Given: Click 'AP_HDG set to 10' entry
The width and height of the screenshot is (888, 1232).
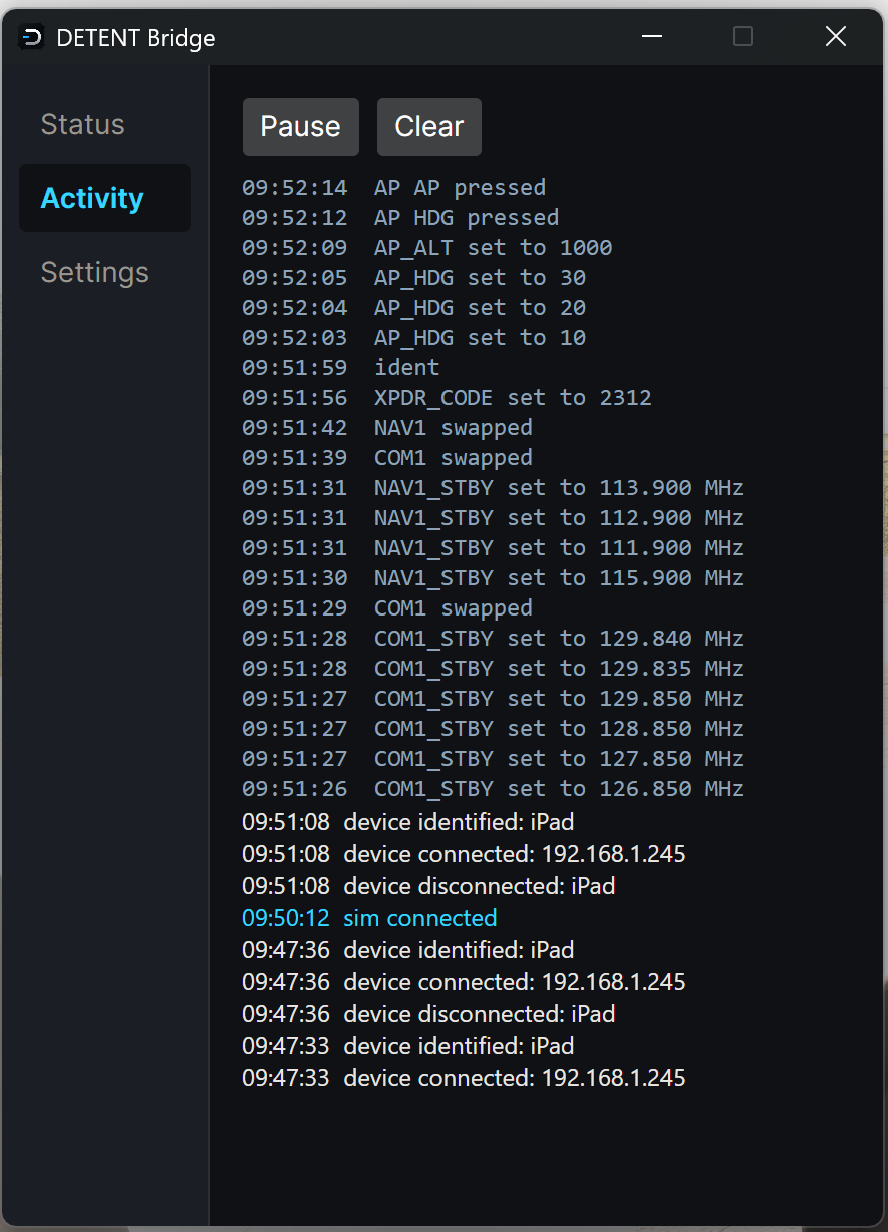Looking at the screenshot, I should (x=414, y=337).
